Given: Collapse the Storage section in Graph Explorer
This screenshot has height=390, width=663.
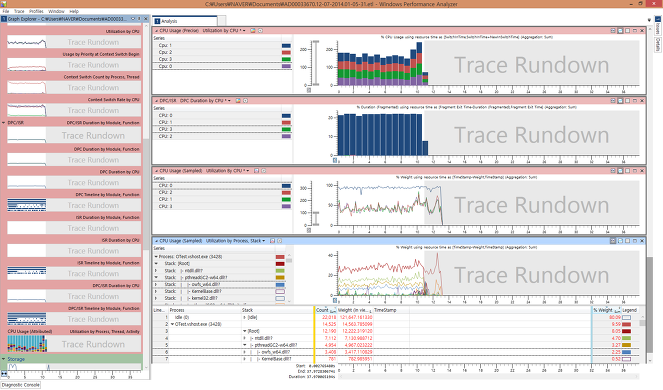Looking at the screenshot, I should (x=4, y=359).
